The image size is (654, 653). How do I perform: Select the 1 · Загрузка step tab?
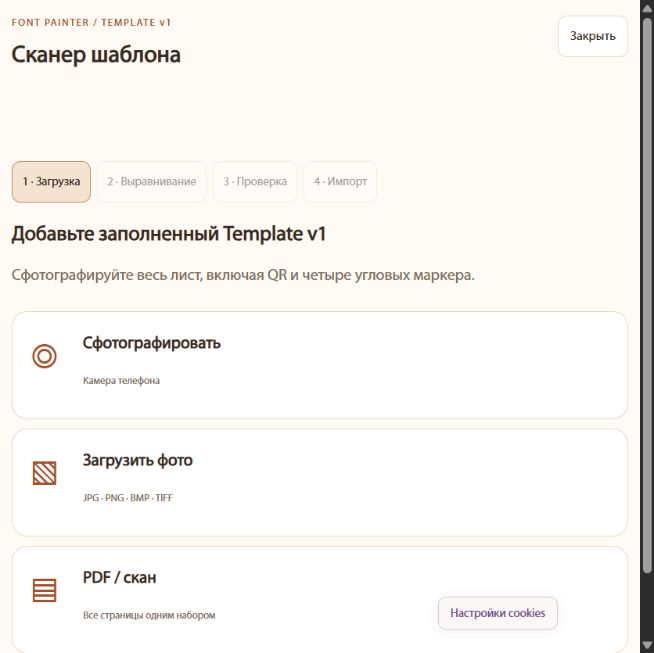tap(51, 182)
